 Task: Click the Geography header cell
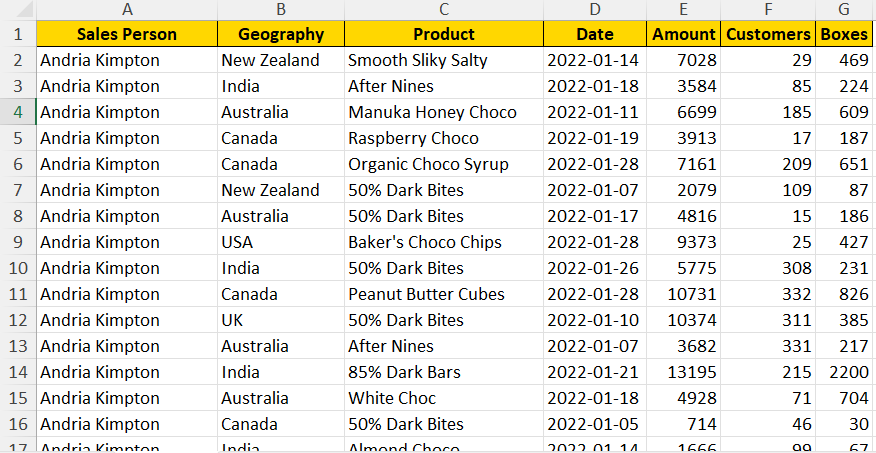click(x=281, y=34)
